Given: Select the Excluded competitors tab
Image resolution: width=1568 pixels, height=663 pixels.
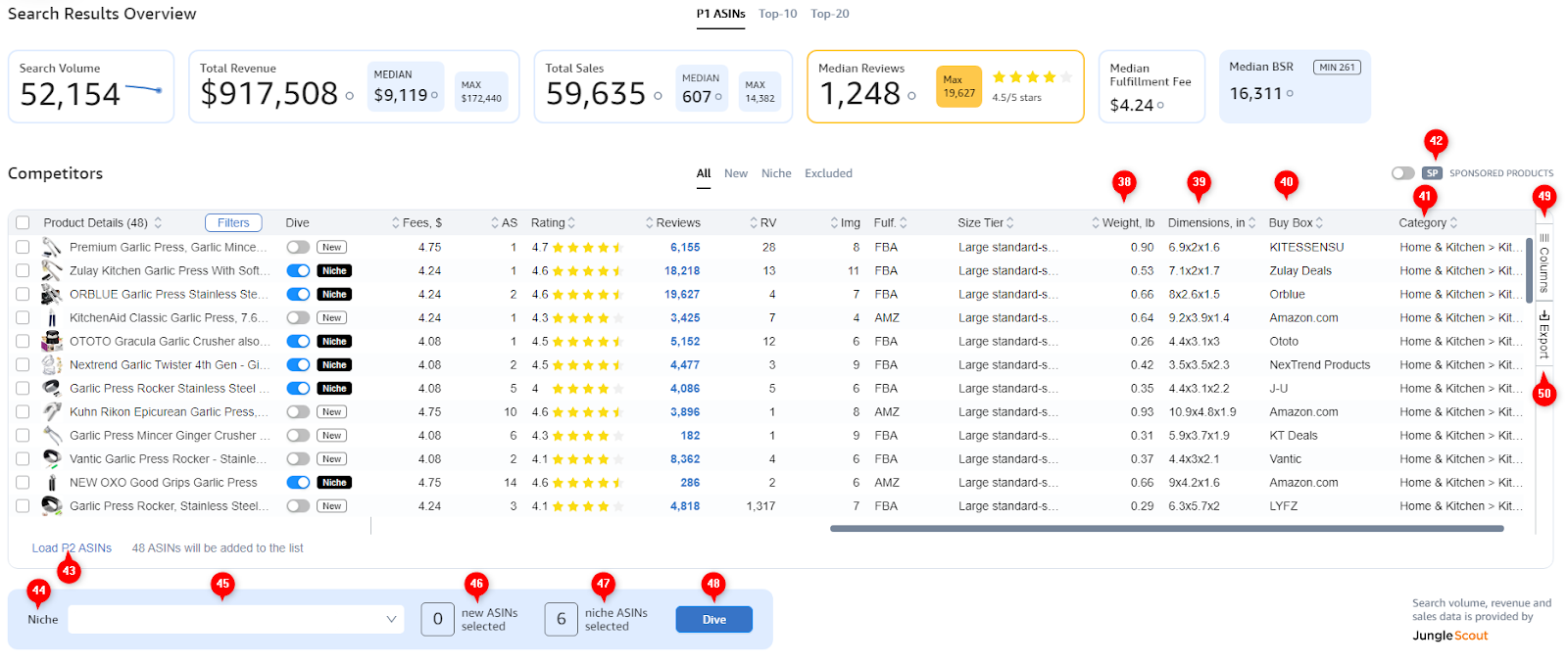Looking at the screenshot, I should (x=829, y=173).
